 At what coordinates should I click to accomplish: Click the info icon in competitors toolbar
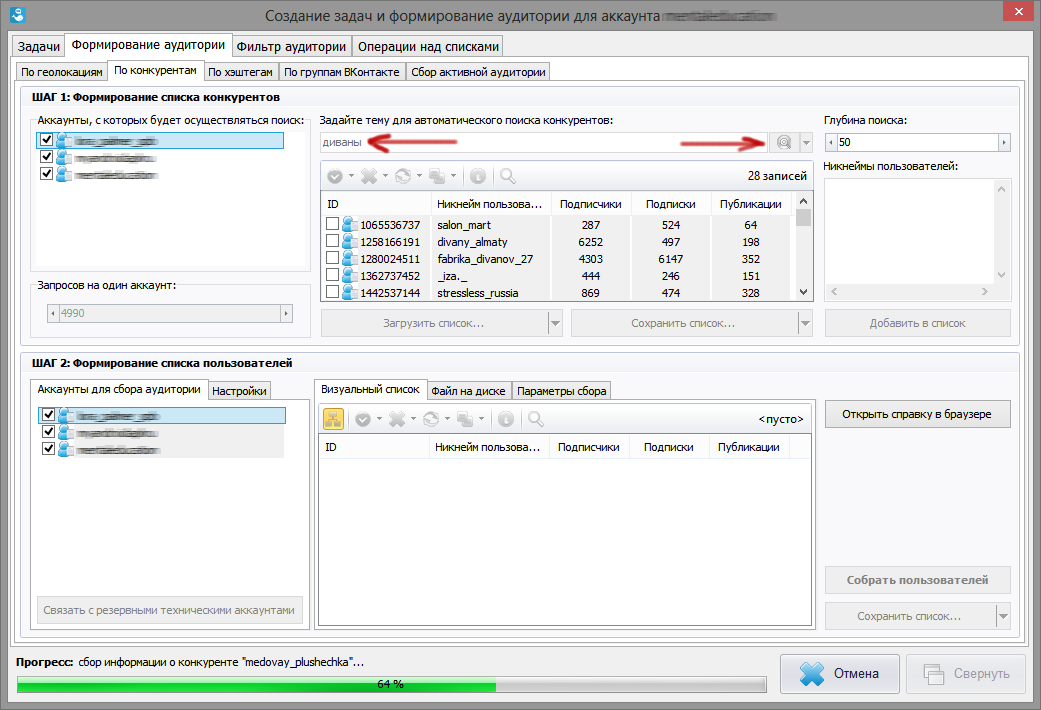click(x=478, y=176)
